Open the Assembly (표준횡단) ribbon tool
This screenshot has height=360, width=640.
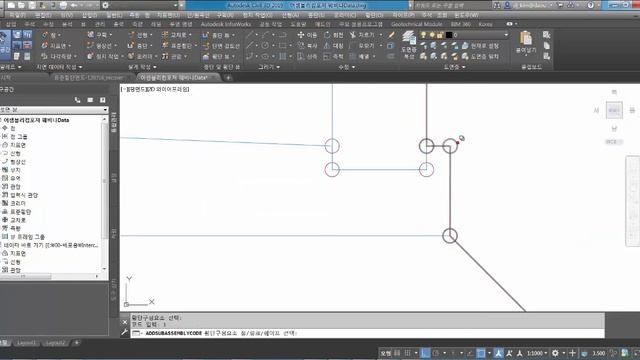180,46
